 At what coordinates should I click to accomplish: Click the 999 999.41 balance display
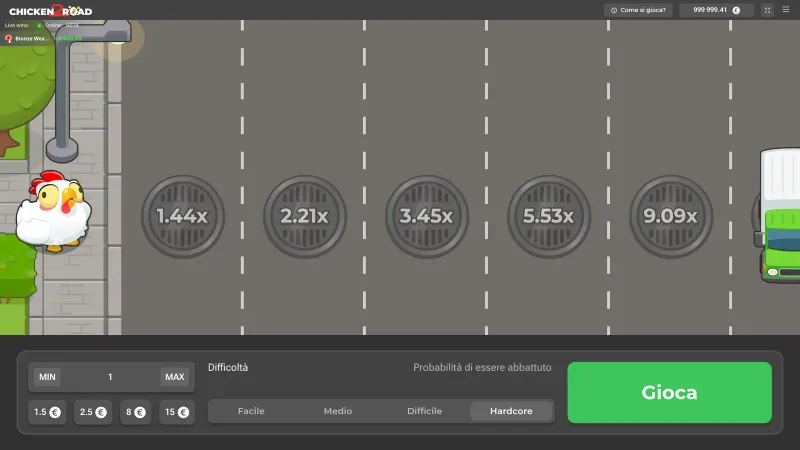716,10
